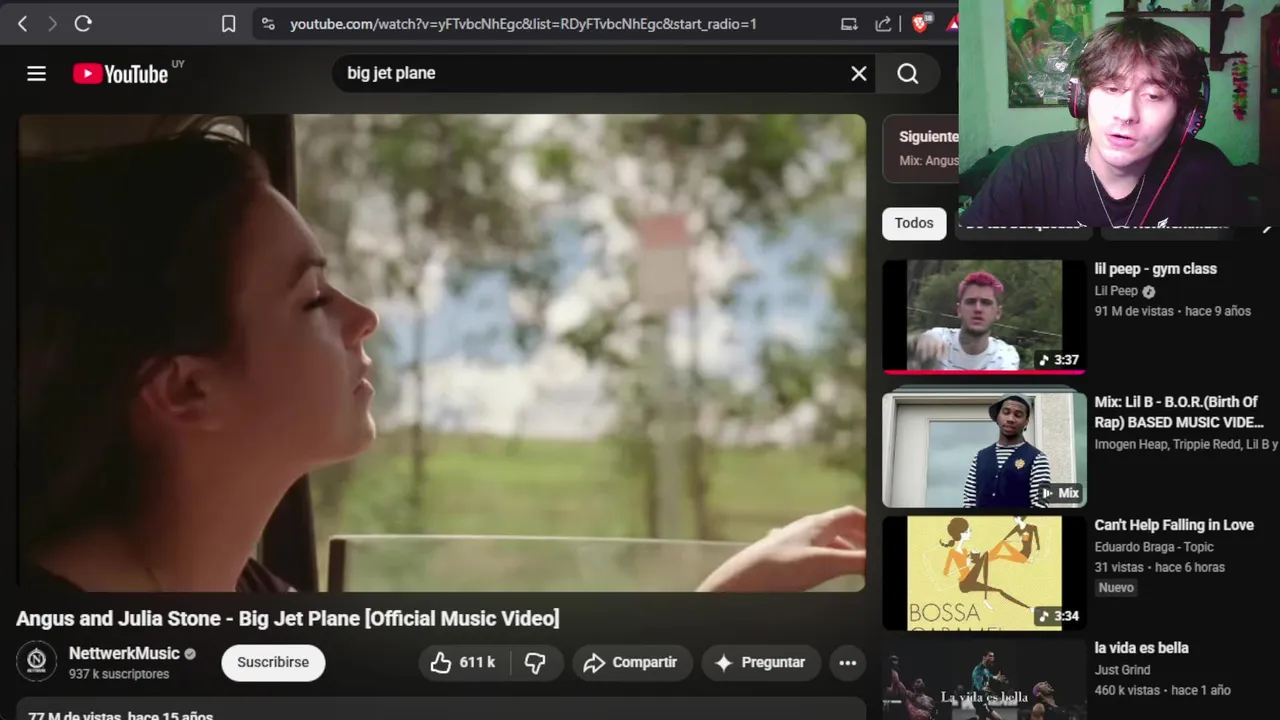The image size is (1280, 720).
Task: Click the cast/media screen icon in address bar
Action: (x=849, y=24)
